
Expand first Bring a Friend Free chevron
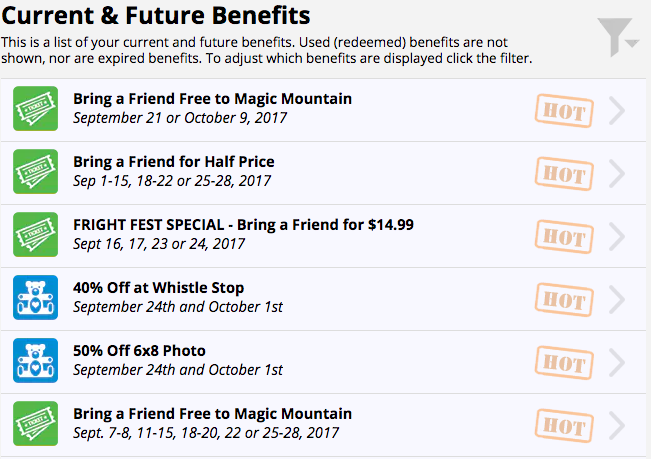(x=617, y=110)
